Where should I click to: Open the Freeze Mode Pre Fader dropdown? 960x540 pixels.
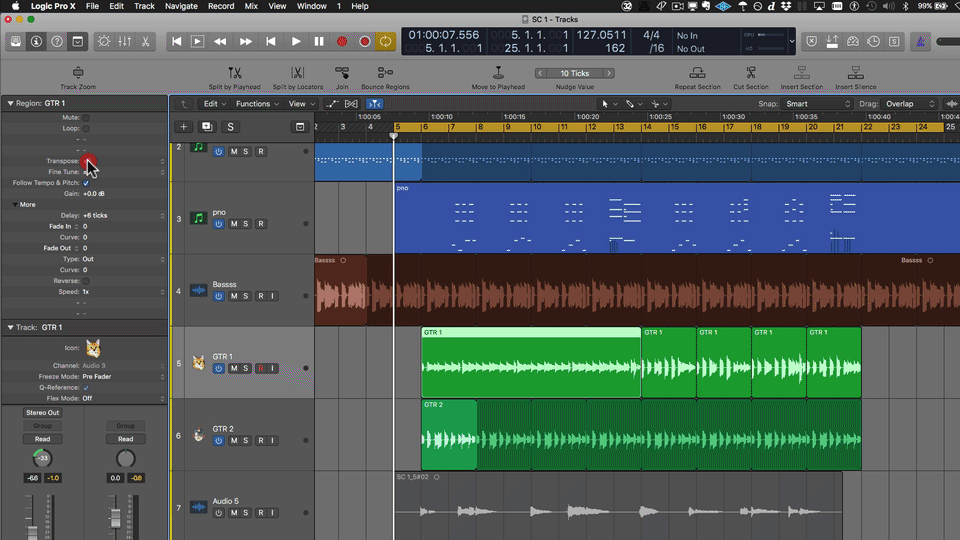click(x=122, y=377)
